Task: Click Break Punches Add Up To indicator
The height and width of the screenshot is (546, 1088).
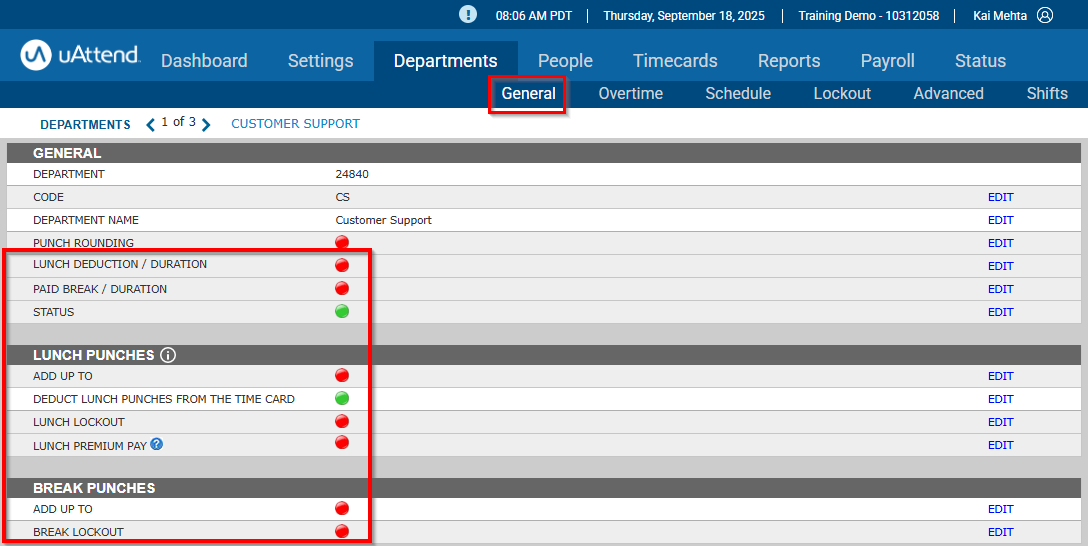Action: [x=342, y=509]
